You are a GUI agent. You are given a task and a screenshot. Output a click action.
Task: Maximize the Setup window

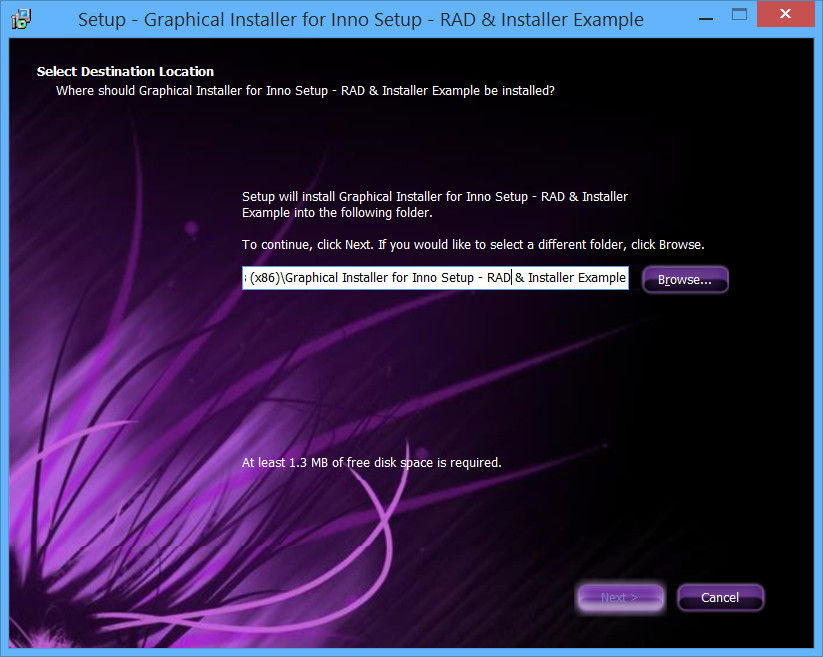click(739, 15)
